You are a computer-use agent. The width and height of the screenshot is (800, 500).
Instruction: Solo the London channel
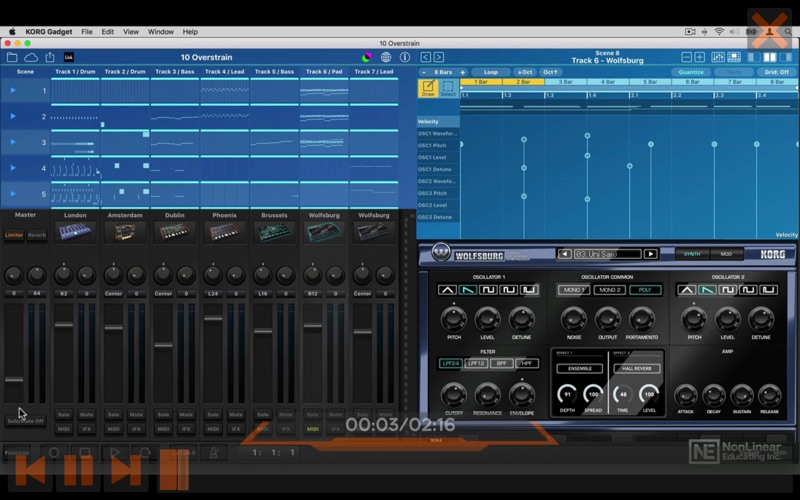(64, 415)
